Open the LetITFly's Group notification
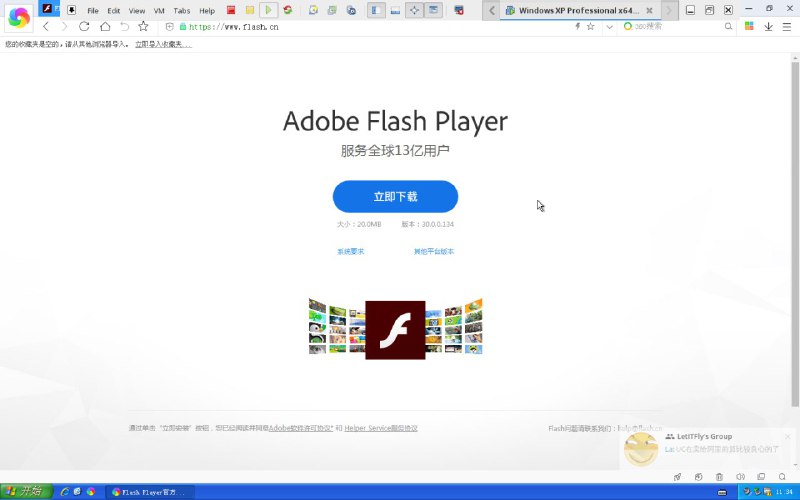Screen dimensions: 800x500 tap(708, 448)
